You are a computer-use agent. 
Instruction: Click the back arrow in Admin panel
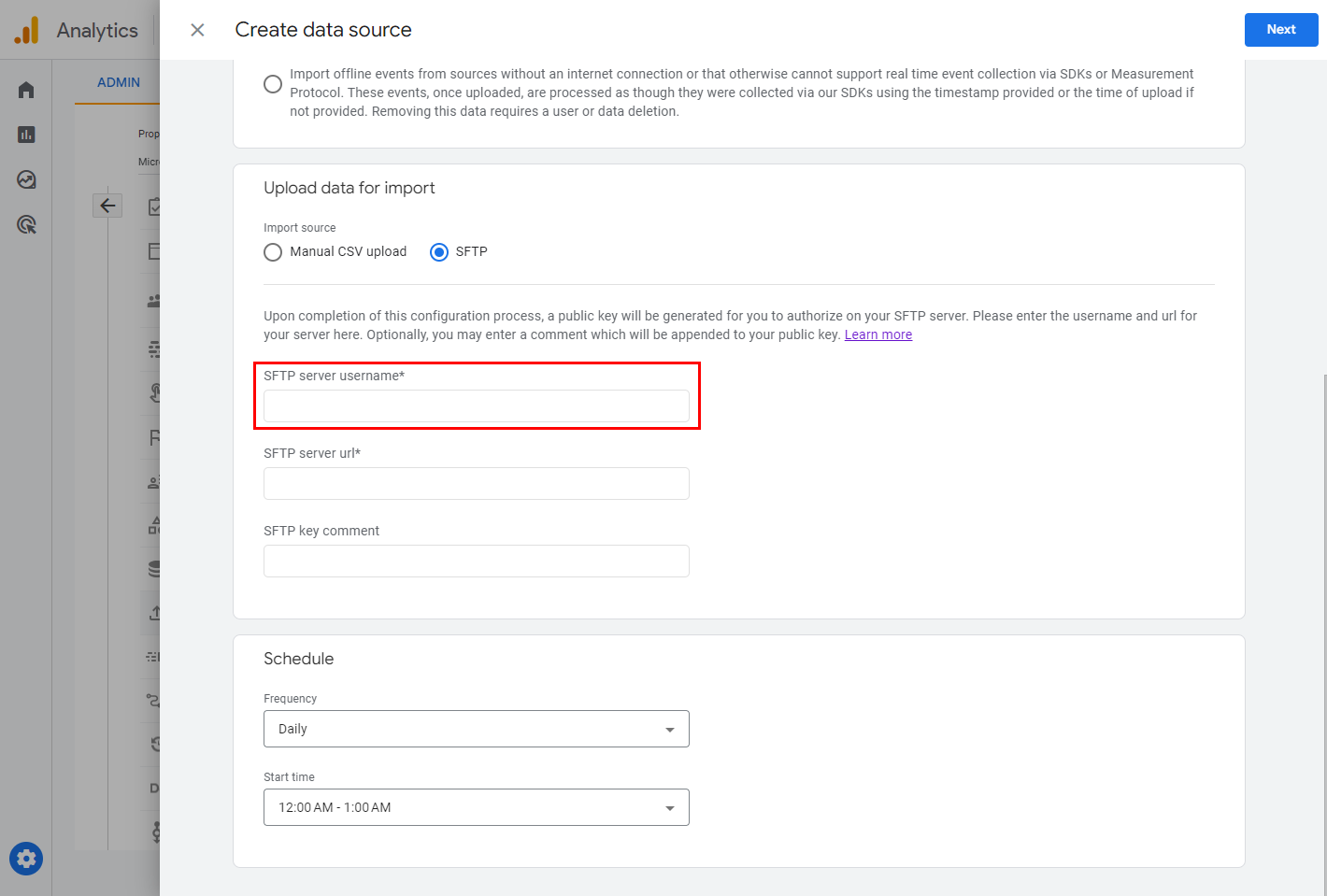107,206
